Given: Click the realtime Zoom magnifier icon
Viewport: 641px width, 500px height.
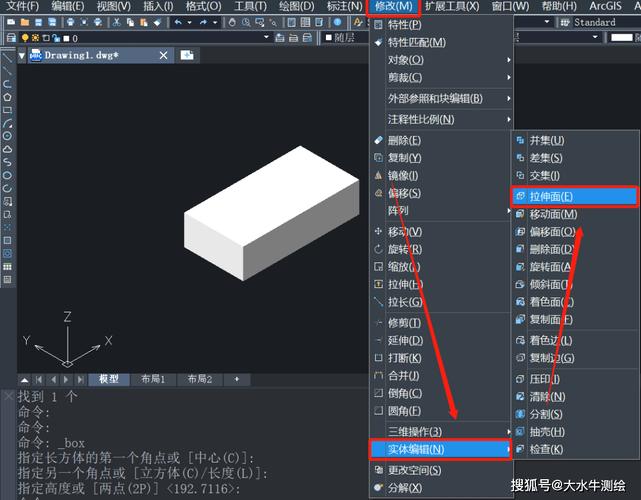Looking at the screenshot, I should (246, 22).
